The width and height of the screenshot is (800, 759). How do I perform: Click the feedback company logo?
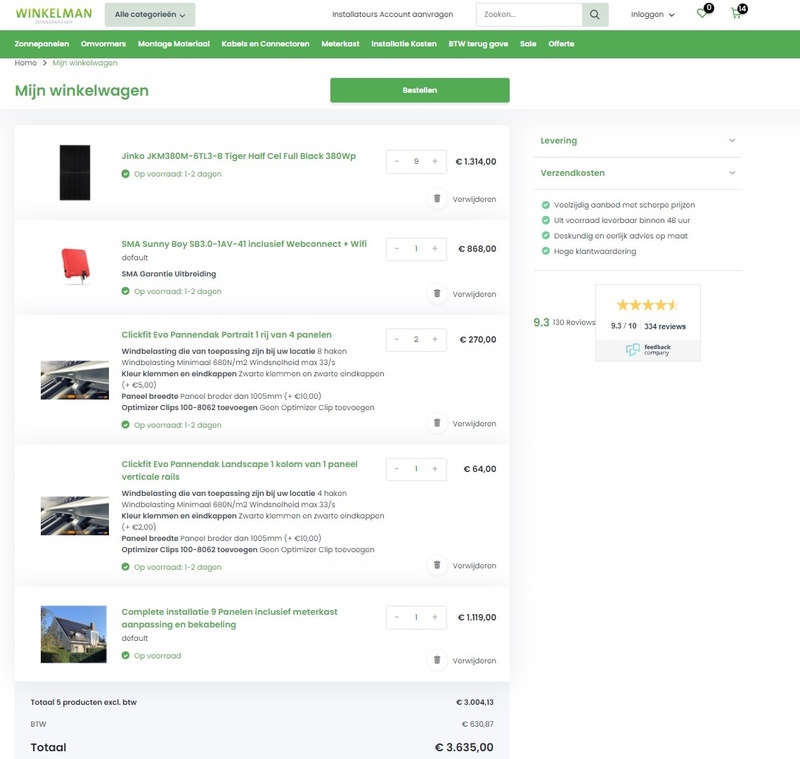[648, 350]
